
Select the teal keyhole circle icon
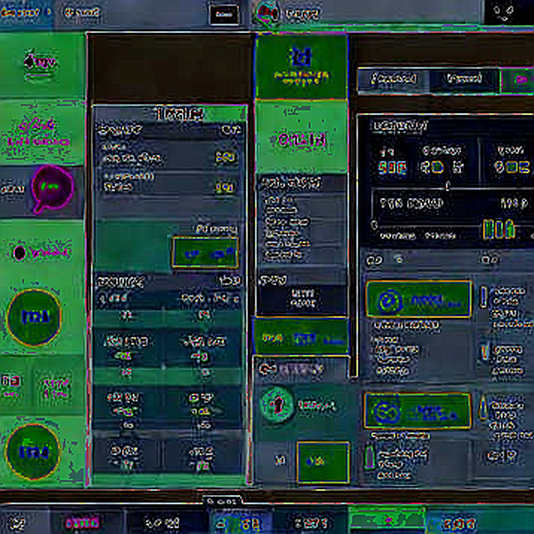coord(277,404)
